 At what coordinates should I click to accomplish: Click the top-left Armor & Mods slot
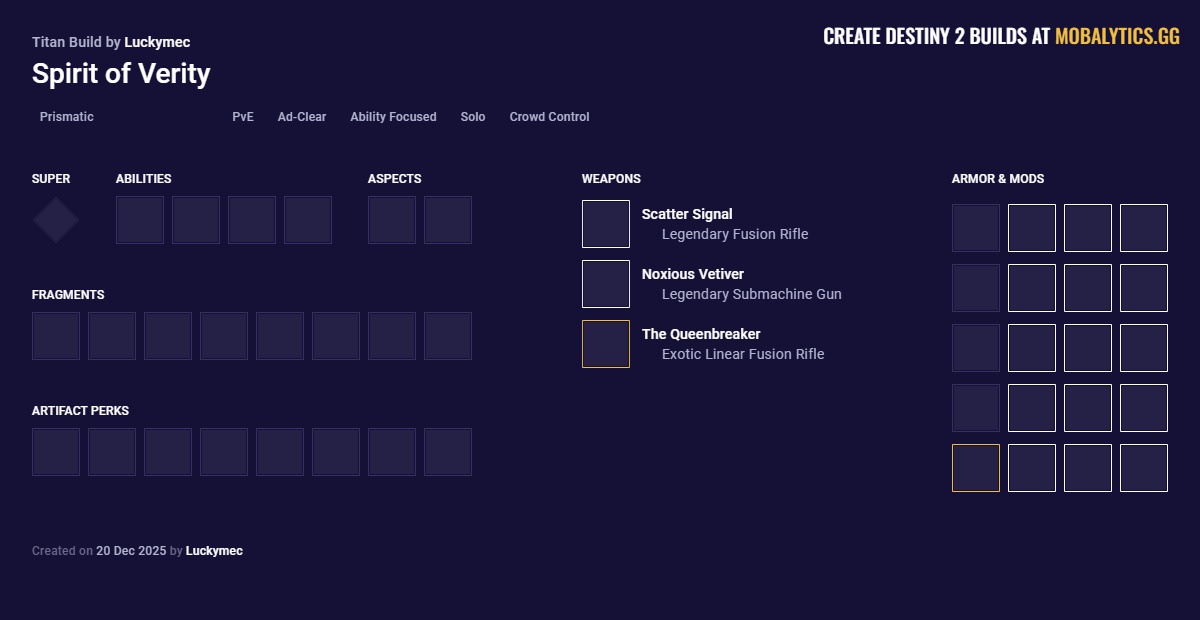click(x=976, y=228)
